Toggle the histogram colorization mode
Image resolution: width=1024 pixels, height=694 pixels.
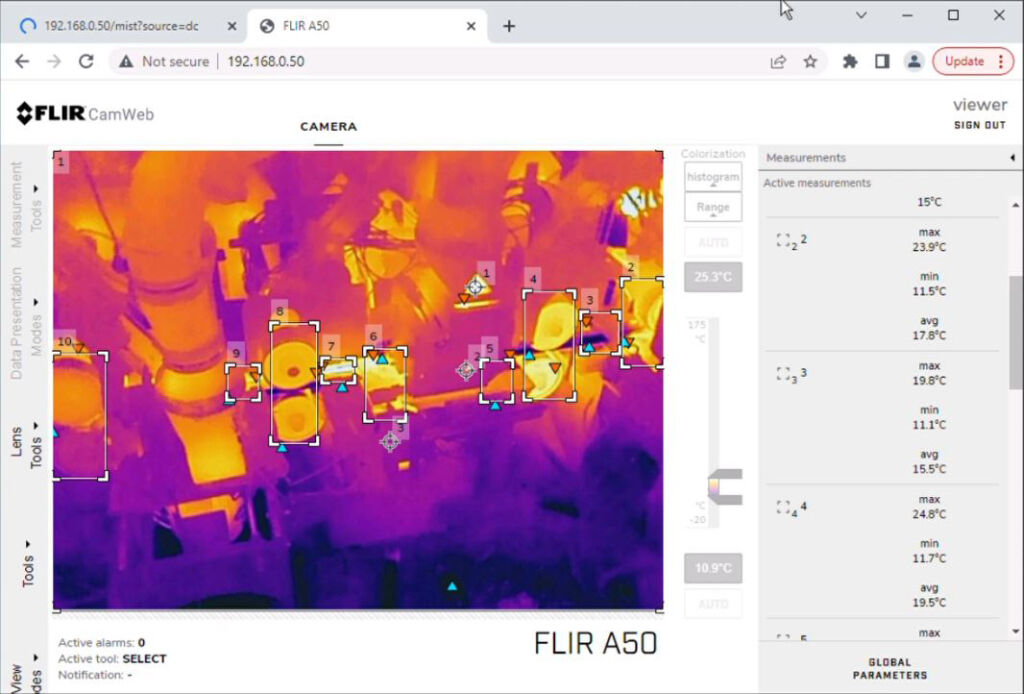pos(713,177)
